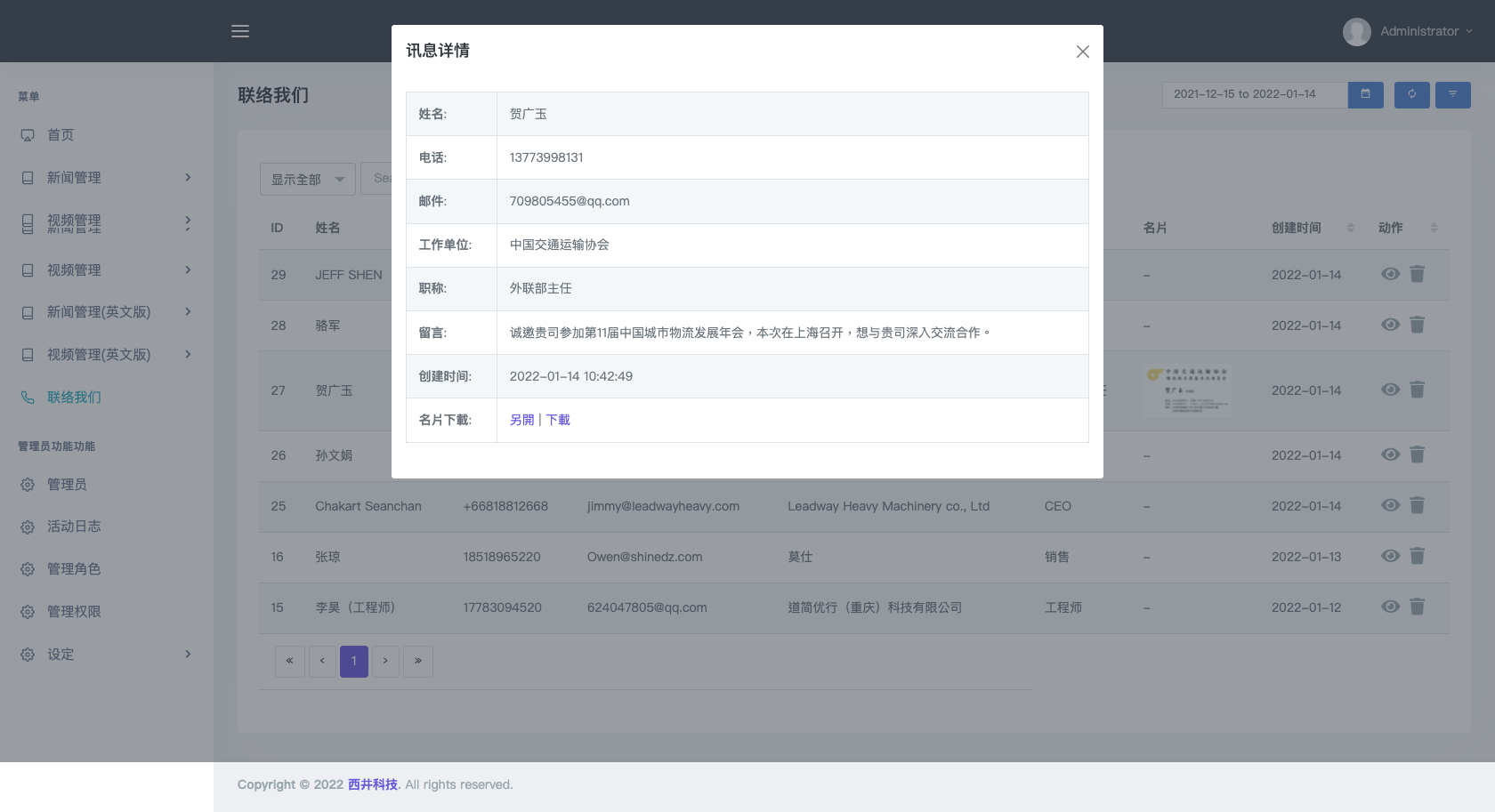Close the 讯息详情 dialog
1495x812 pixels.
(x=1082, y=52)
